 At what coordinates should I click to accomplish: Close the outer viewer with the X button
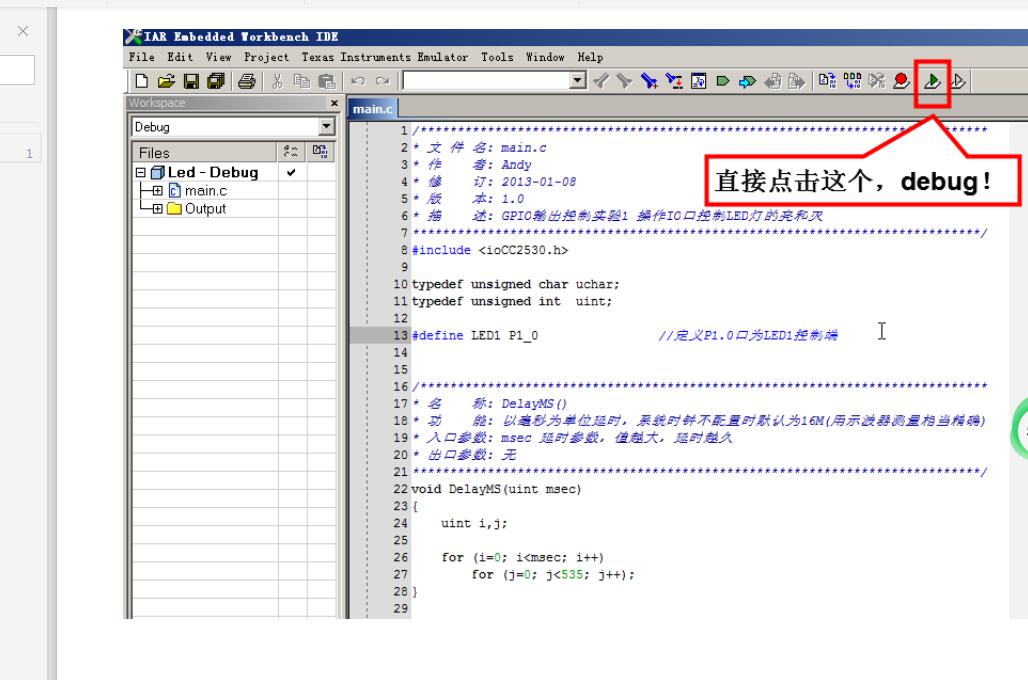tap(23, 31)
